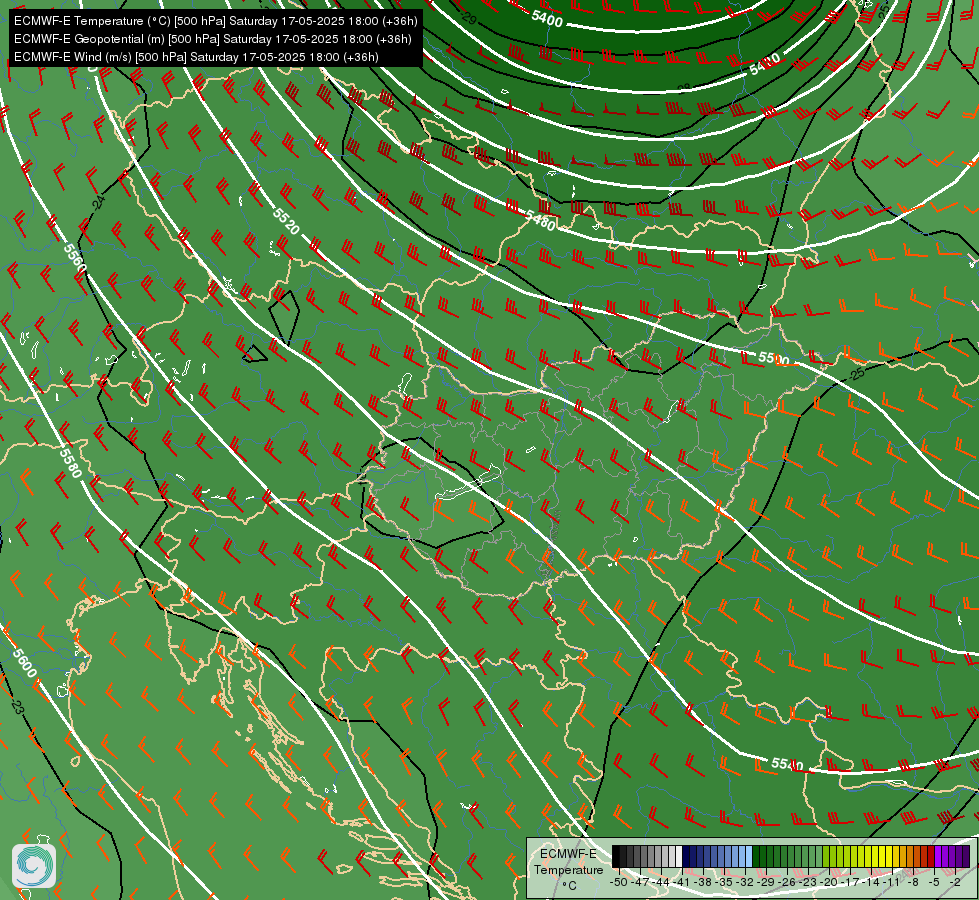979x900 pixels.
Task: Click the -8 value on the temperature scale
Action: 913,882
